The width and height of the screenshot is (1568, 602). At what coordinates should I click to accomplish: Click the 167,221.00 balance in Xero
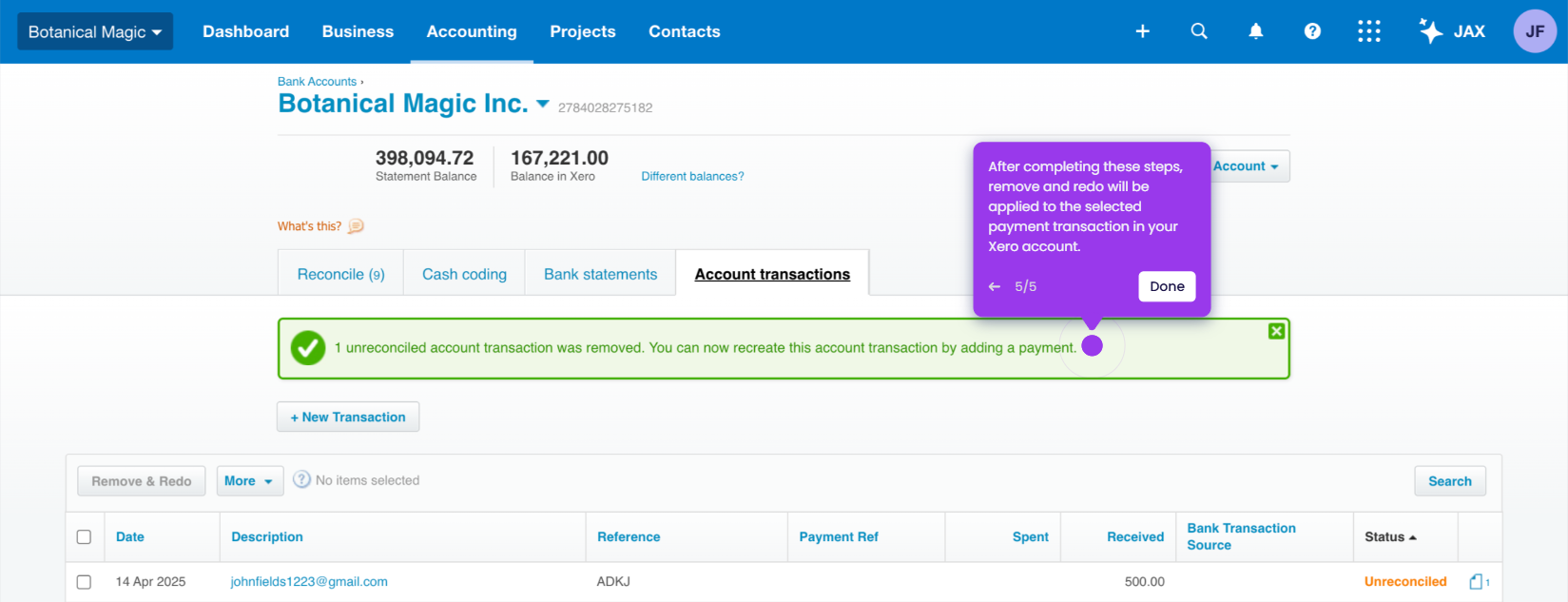click(559, 158)
